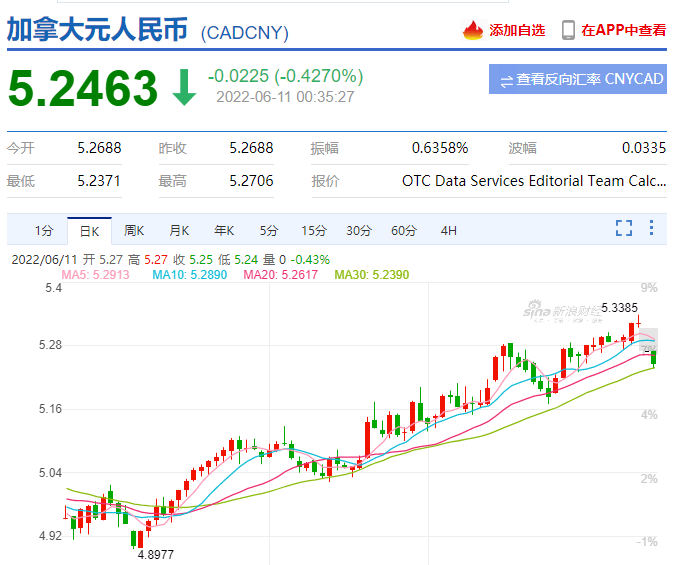678x565 pixels.
Task: Click the change value -0.0225 (-0.4270%)
Action: coord(285,76)
